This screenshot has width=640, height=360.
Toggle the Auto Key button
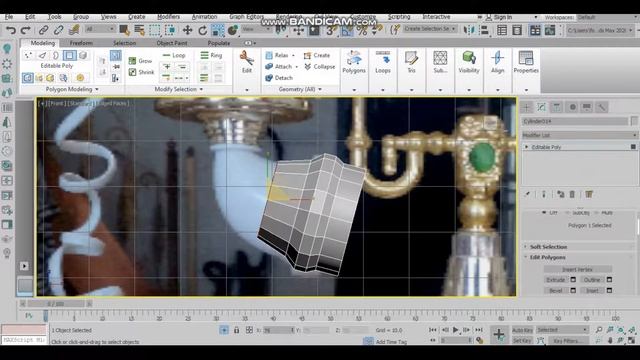pyautogui.click(x=522, y=330)
